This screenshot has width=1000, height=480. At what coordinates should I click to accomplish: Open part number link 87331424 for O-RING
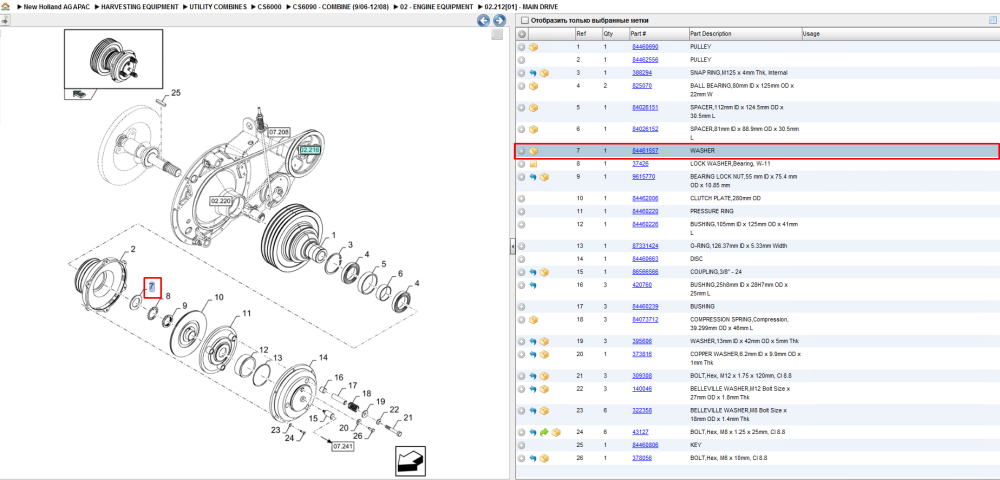645,246
